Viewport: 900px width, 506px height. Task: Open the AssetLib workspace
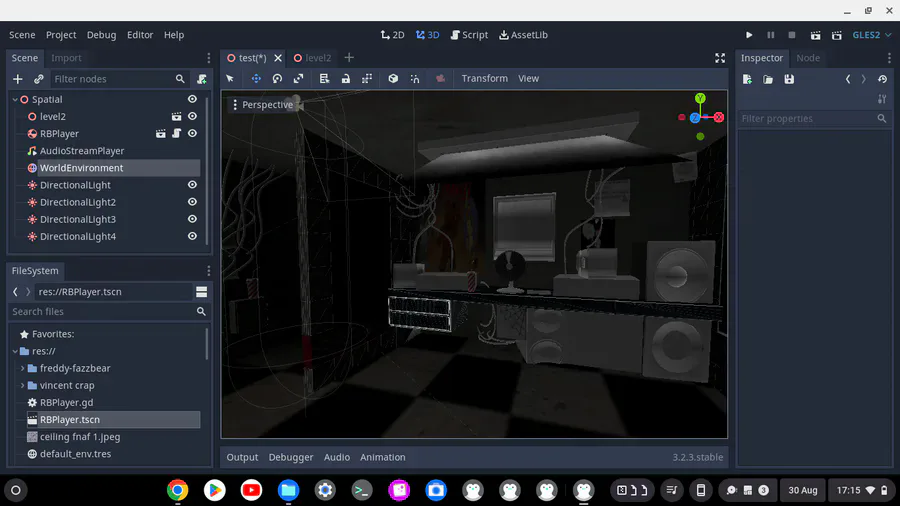pos(523,35)
